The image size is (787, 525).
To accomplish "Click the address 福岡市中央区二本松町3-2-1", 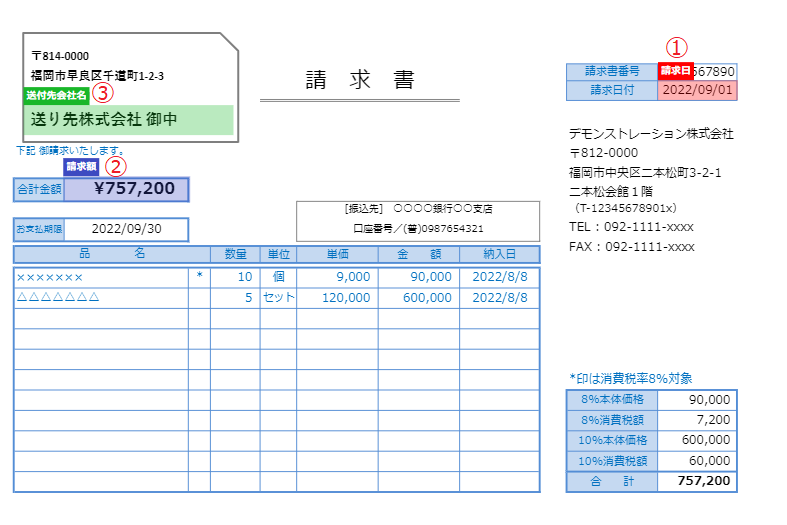I will (645, 173).
